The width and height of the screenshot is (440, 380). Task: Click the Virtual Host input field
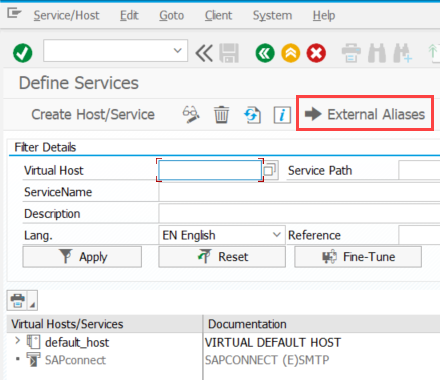210,170
